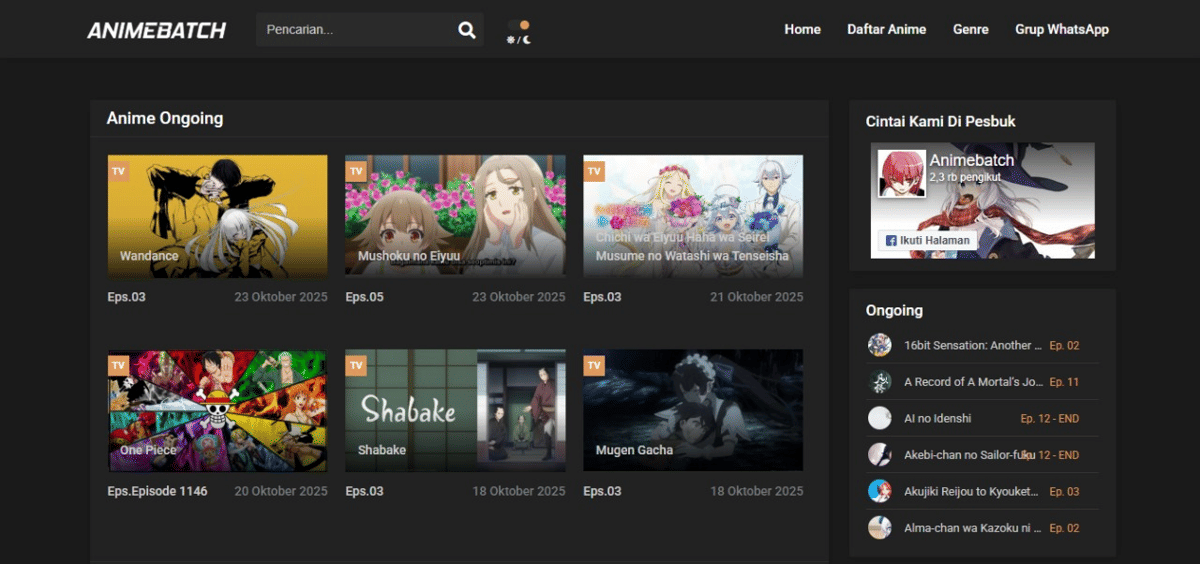This screenshot has height=564, width=1200.
Task: Go to the Genre menu
Action: coord(971,29)
